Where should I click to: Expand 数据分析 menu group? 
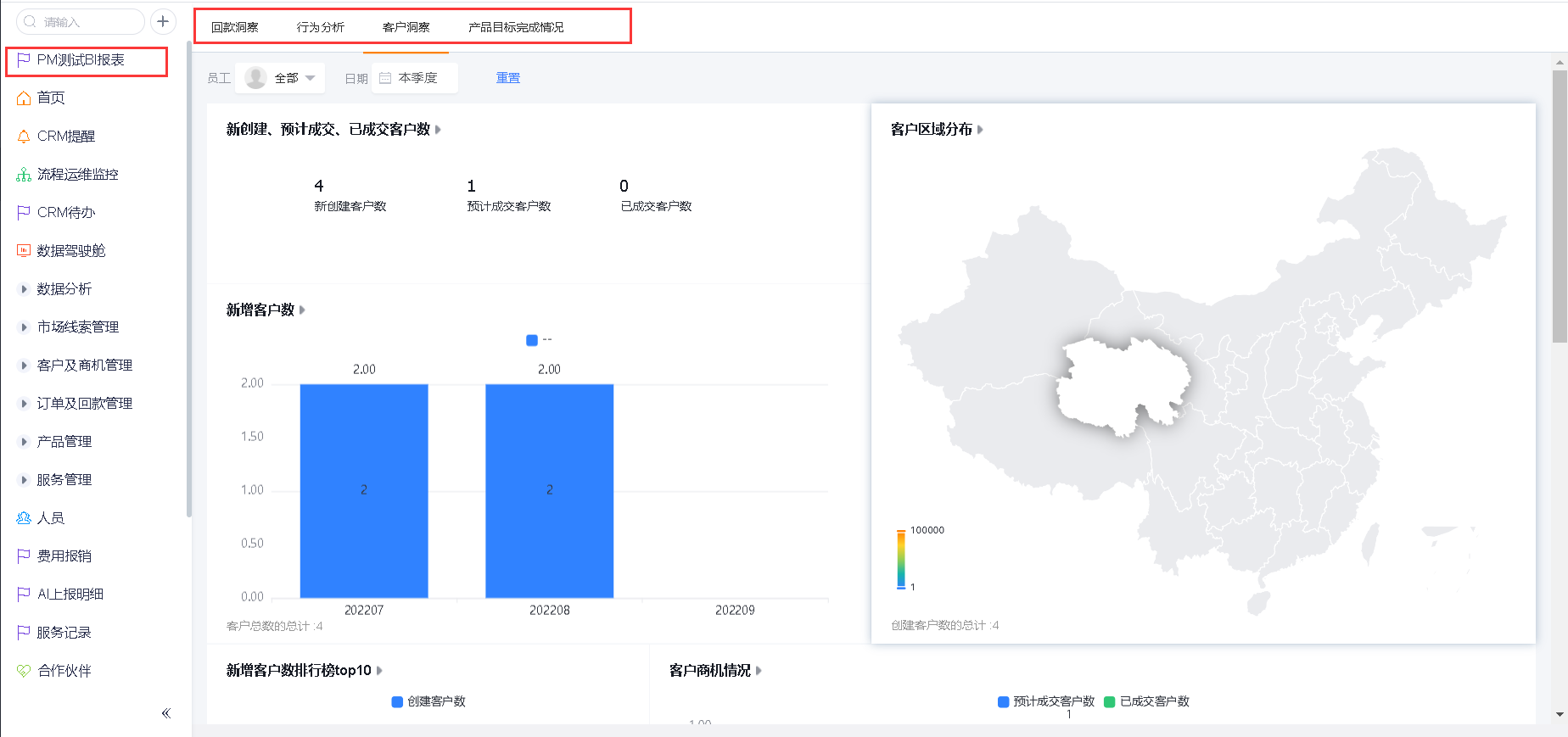tap(24, 289)
